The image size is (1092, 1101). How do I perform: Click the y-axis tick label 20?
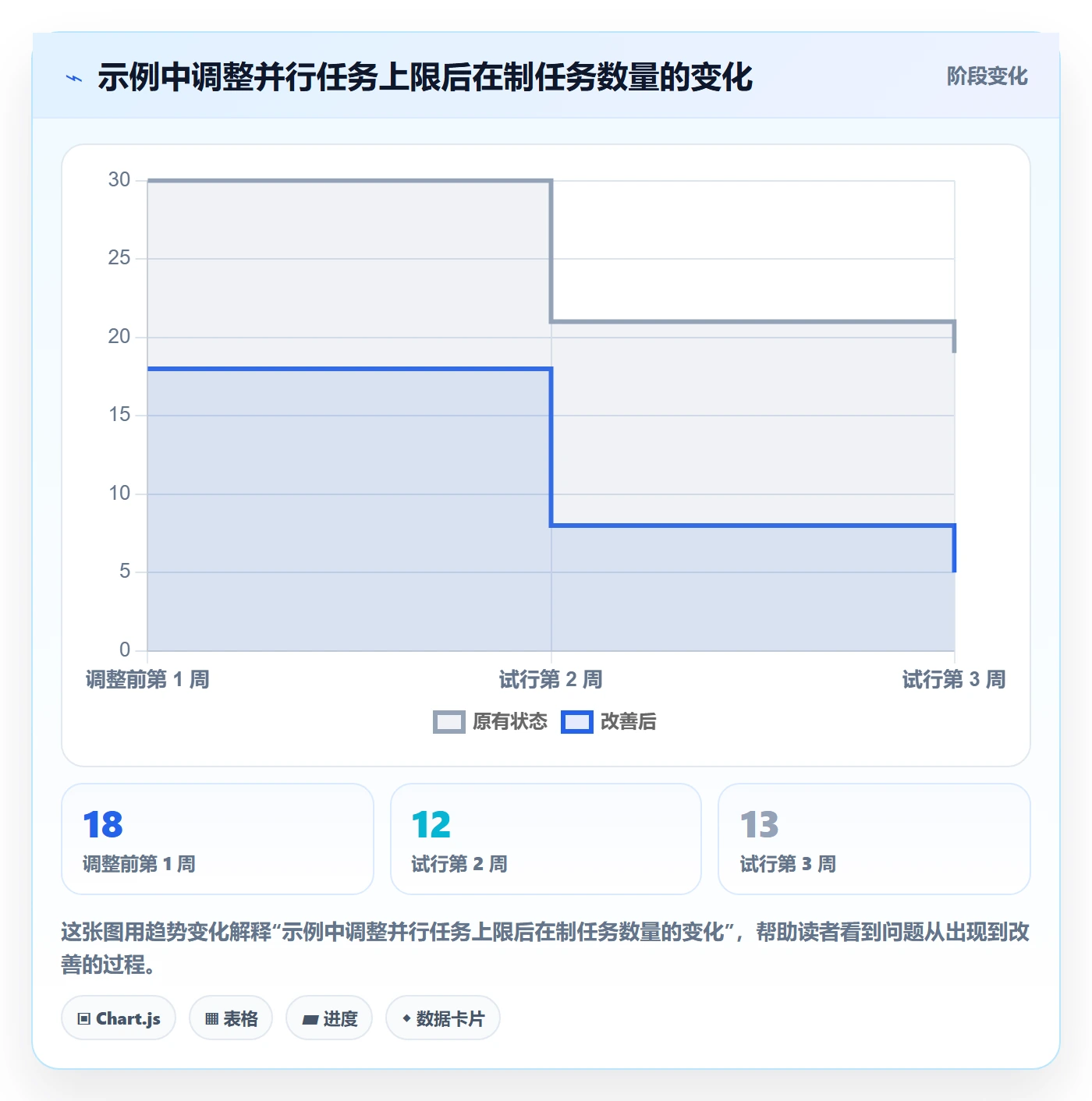click(x=119, y=337)
